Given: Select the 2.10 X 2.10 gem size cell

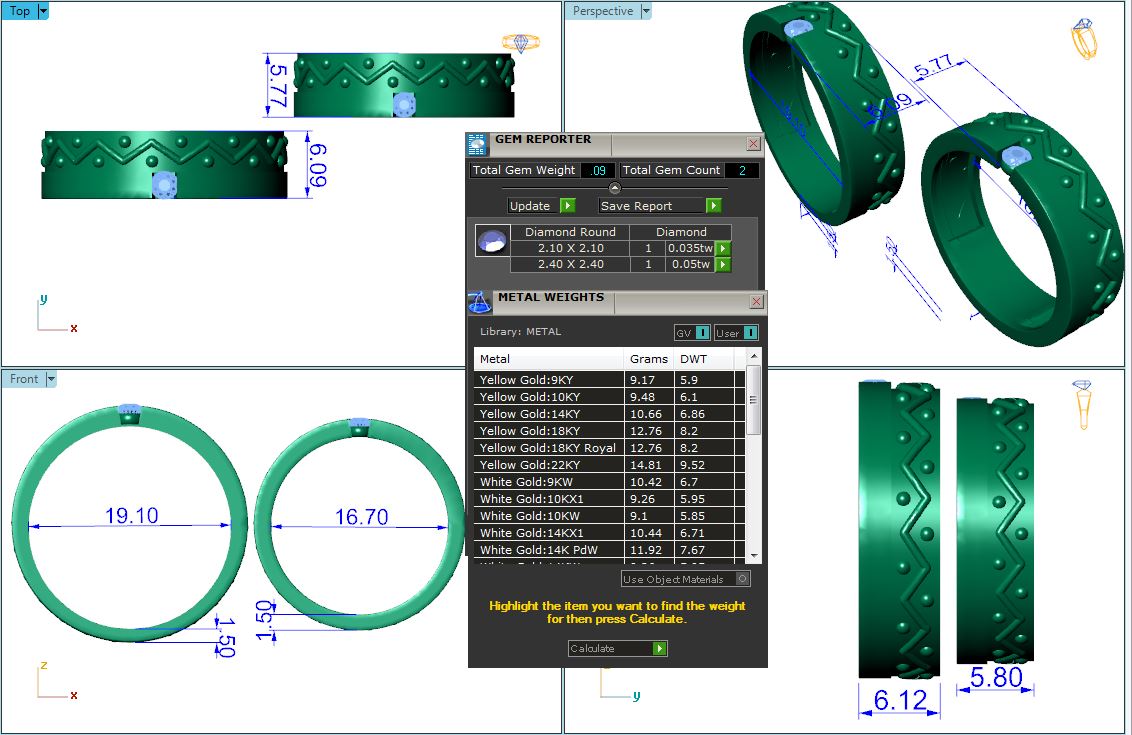Looking at the screenshot, I should pyautogui.click(x=570, y=248).
